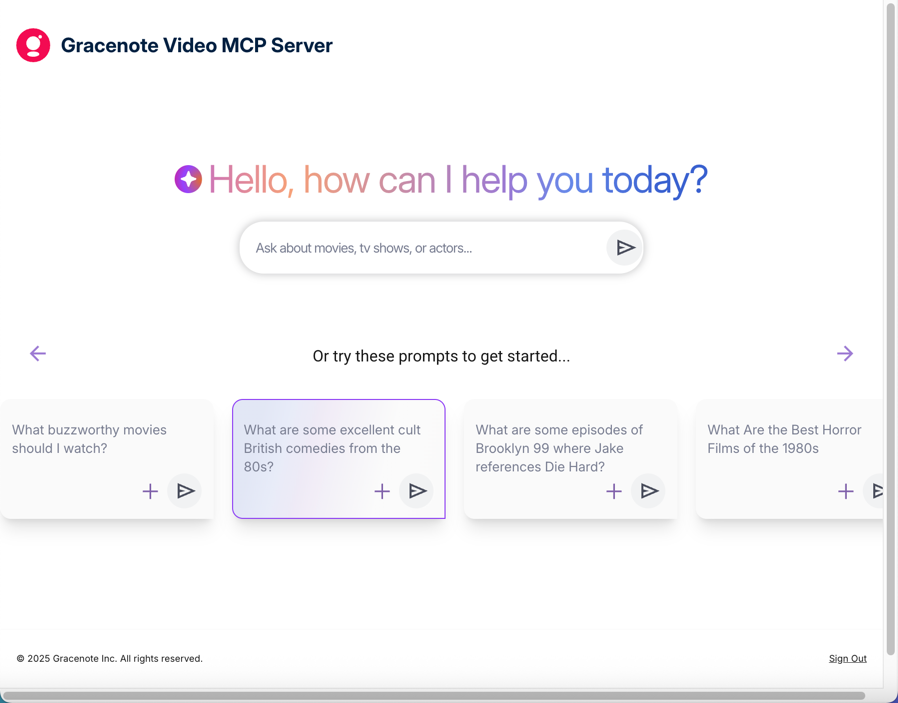Viewport: 898px width, 703px height.
Task: Click the horizontal scrollbar at the bottom
Action: [x=434, y=695]
